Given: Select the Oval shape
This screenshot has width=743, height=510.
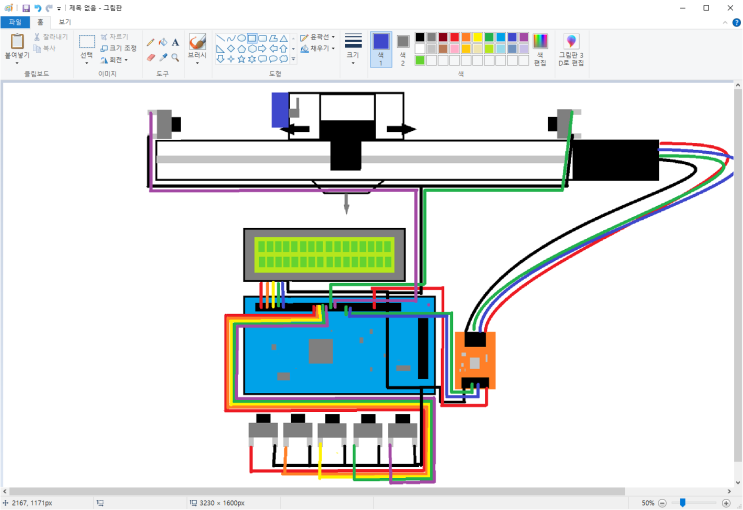Looking at the screenshot, I should [x=241, y=38].
